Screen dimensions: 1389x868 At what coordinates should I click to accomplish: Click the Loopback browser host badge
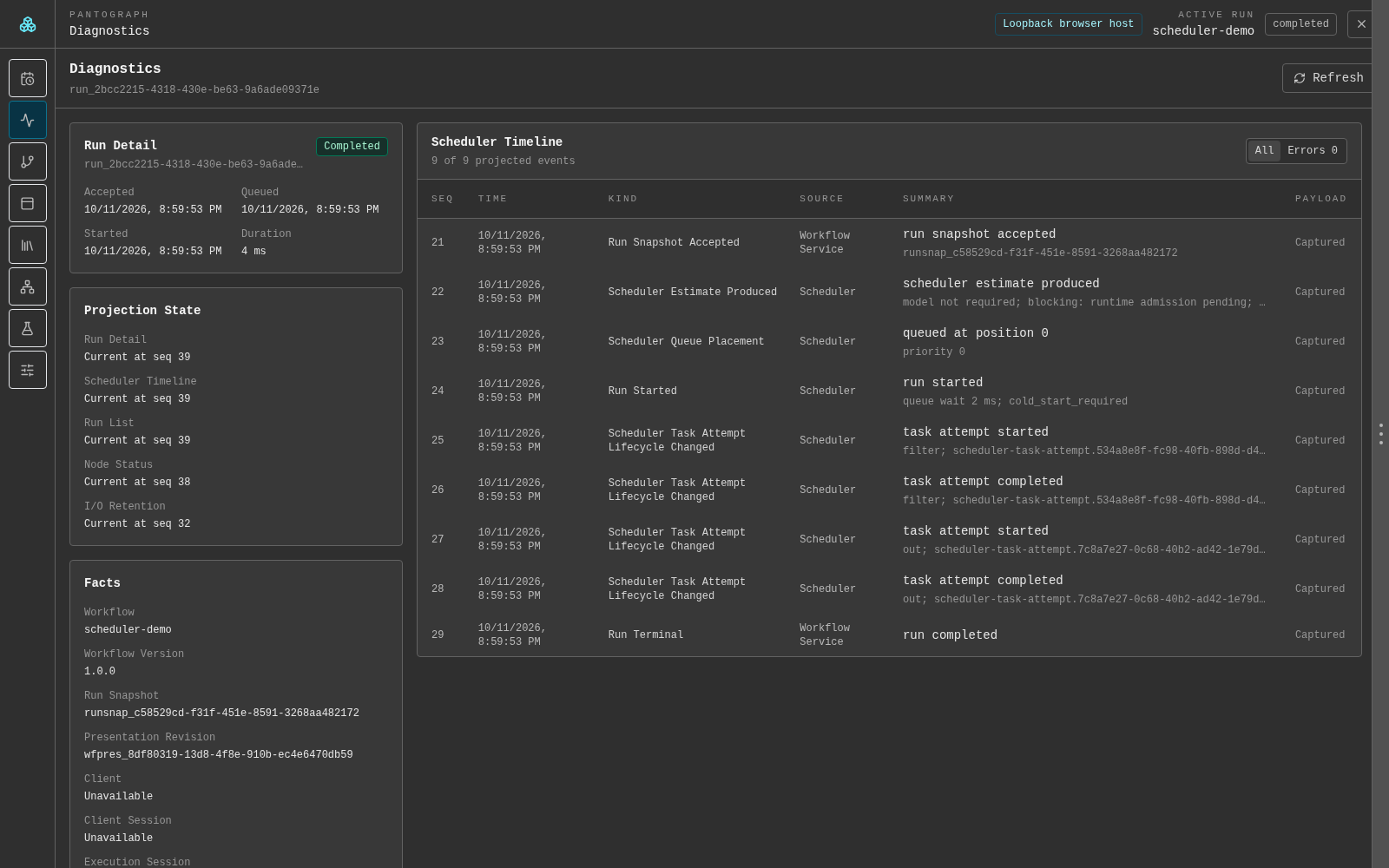pos(1068,24)
